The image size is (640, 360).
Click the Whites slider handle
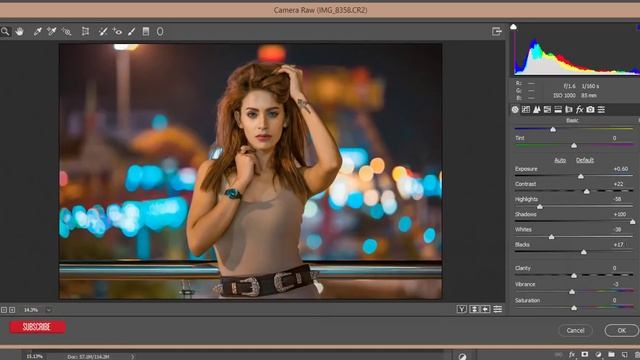pyautogui.click(x=551, y=237)
